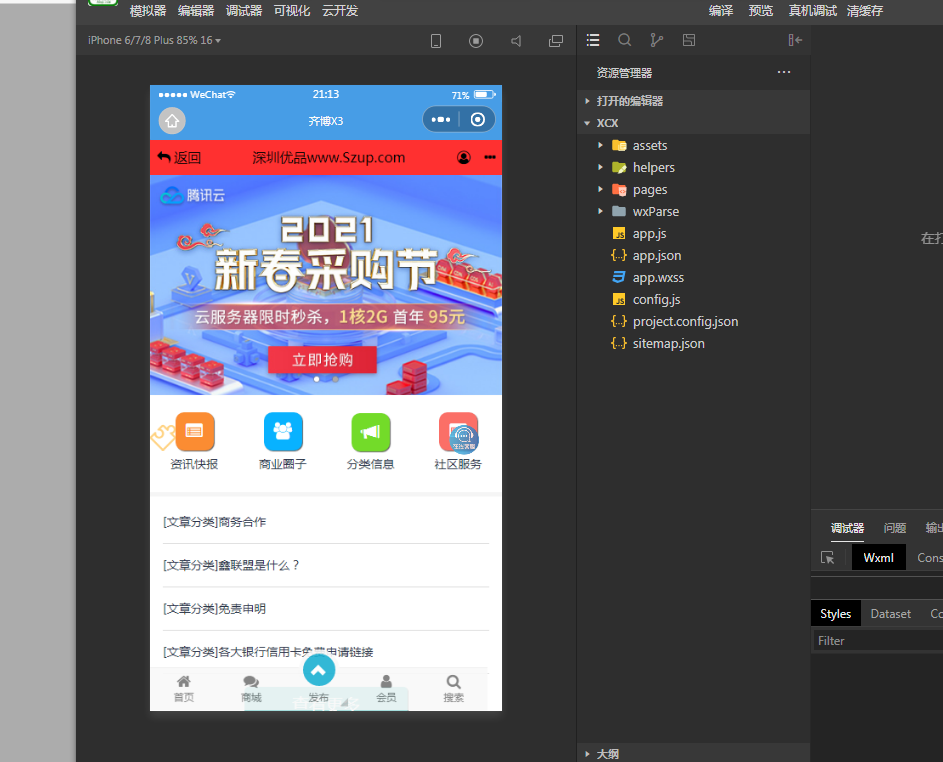Click the 清缓存 button
This screenshot has width=943, height=762.
point(865,11)
